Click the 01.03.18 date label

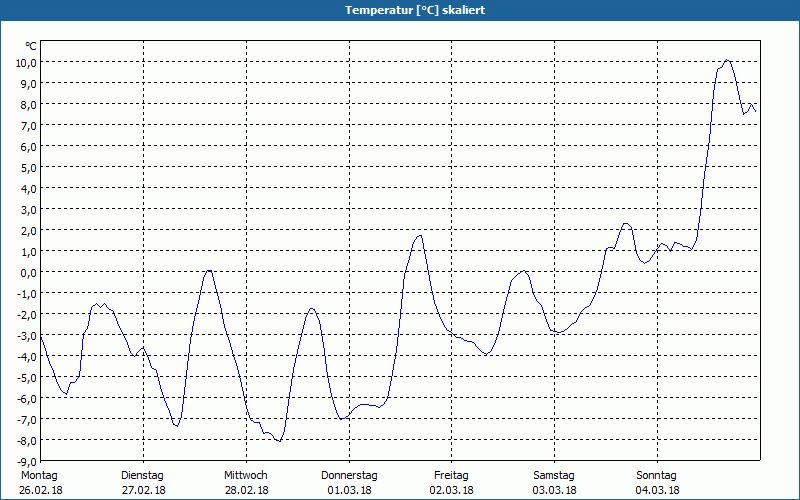(x=349, y=491)
